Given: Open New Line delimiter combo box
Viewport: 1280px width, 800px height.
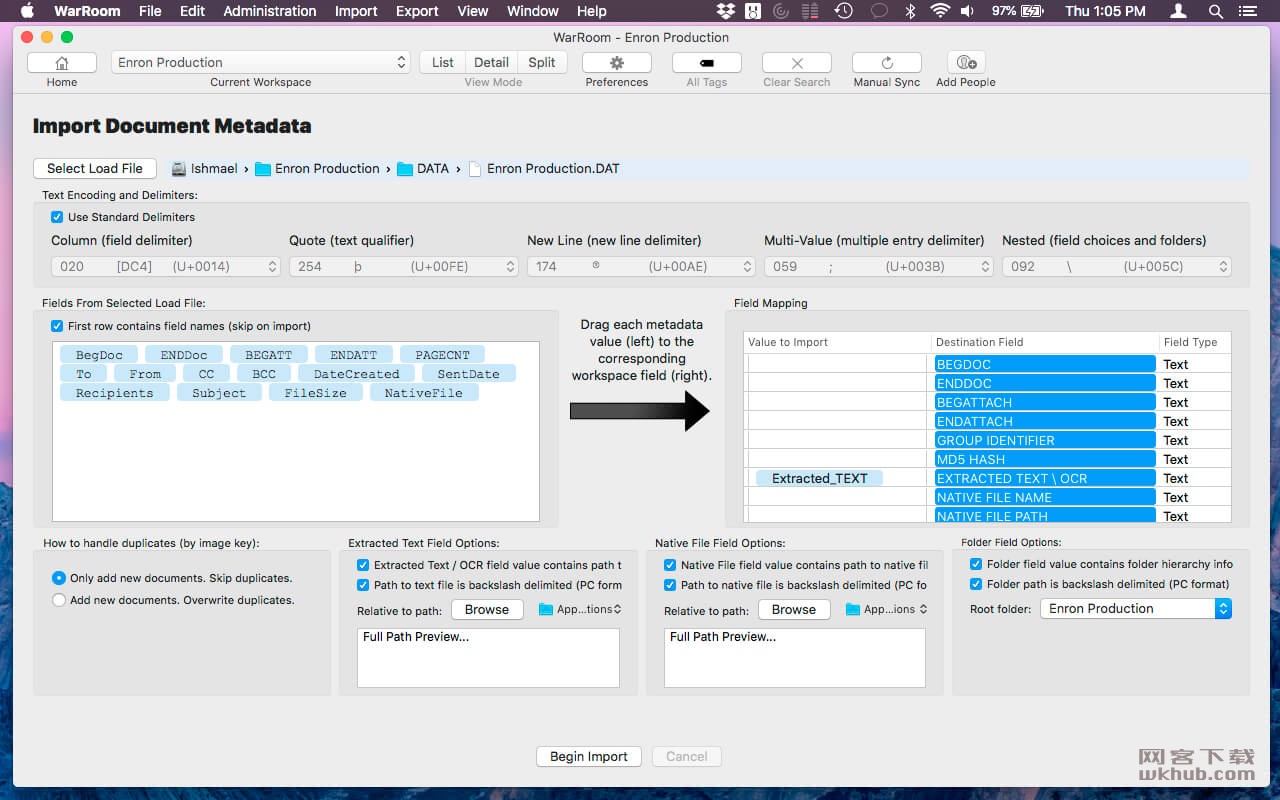Looking at the screenshot, I should [641, 267].
